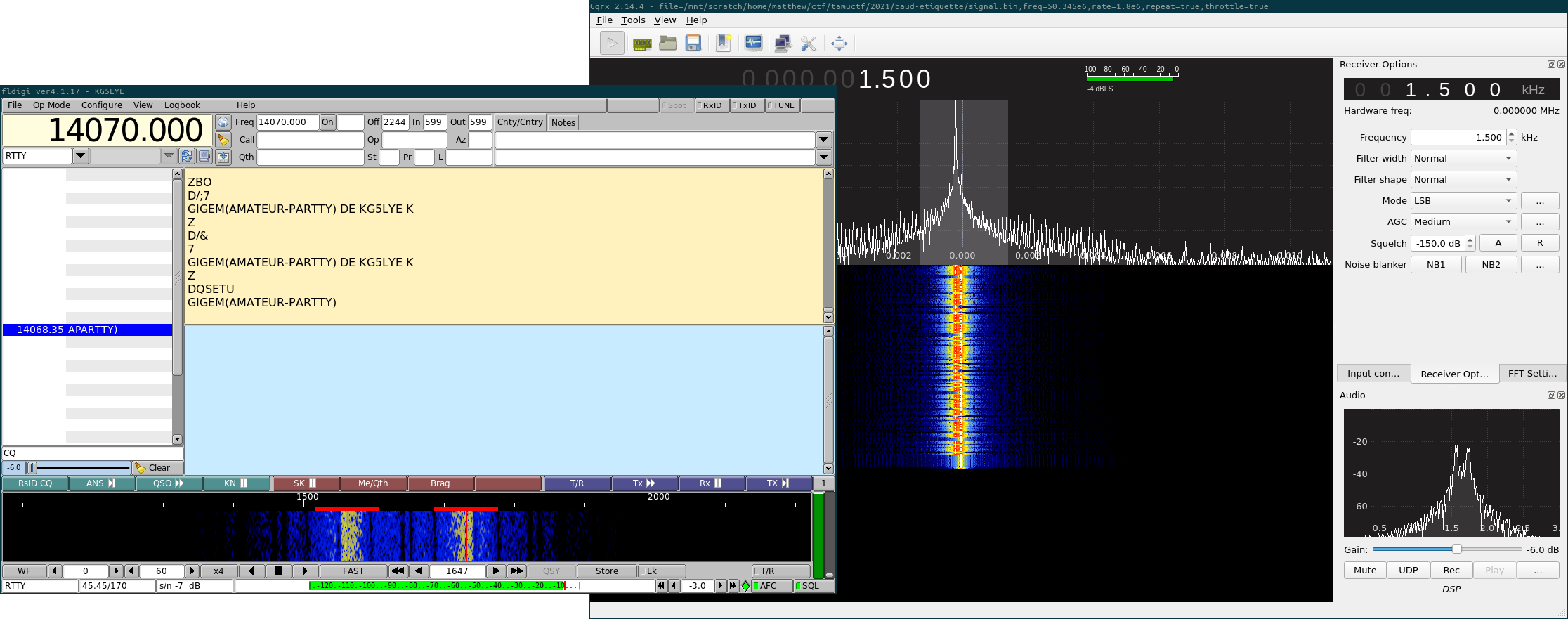
Task: Click Gqrx Frequency spinbox stepper
Action: pos(1512,138)
